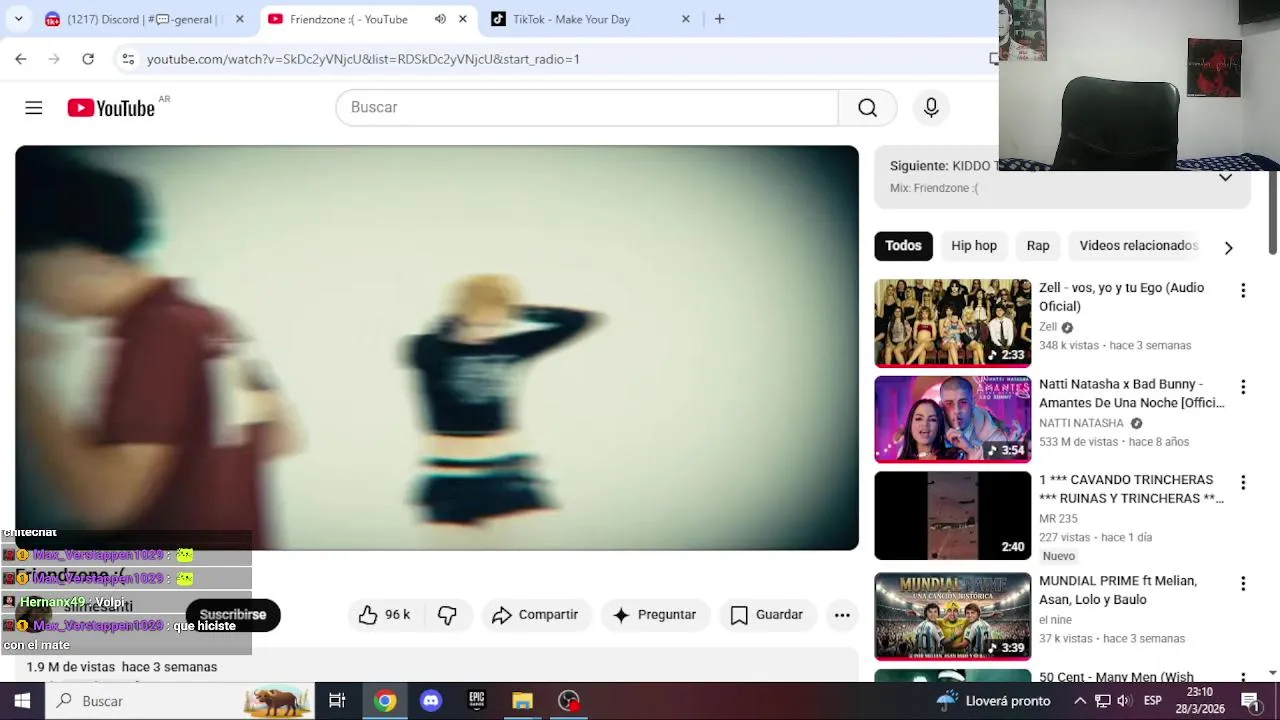The width and height of the screenshot is (1280, 720).
Task: Switch to the TikTok browser tab
Action: pyautogui.click(x=590, y=19)
